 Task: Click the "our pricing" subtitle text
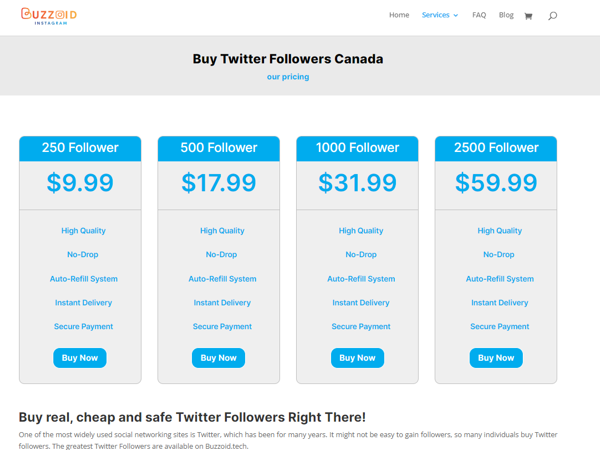coord(288,77)
